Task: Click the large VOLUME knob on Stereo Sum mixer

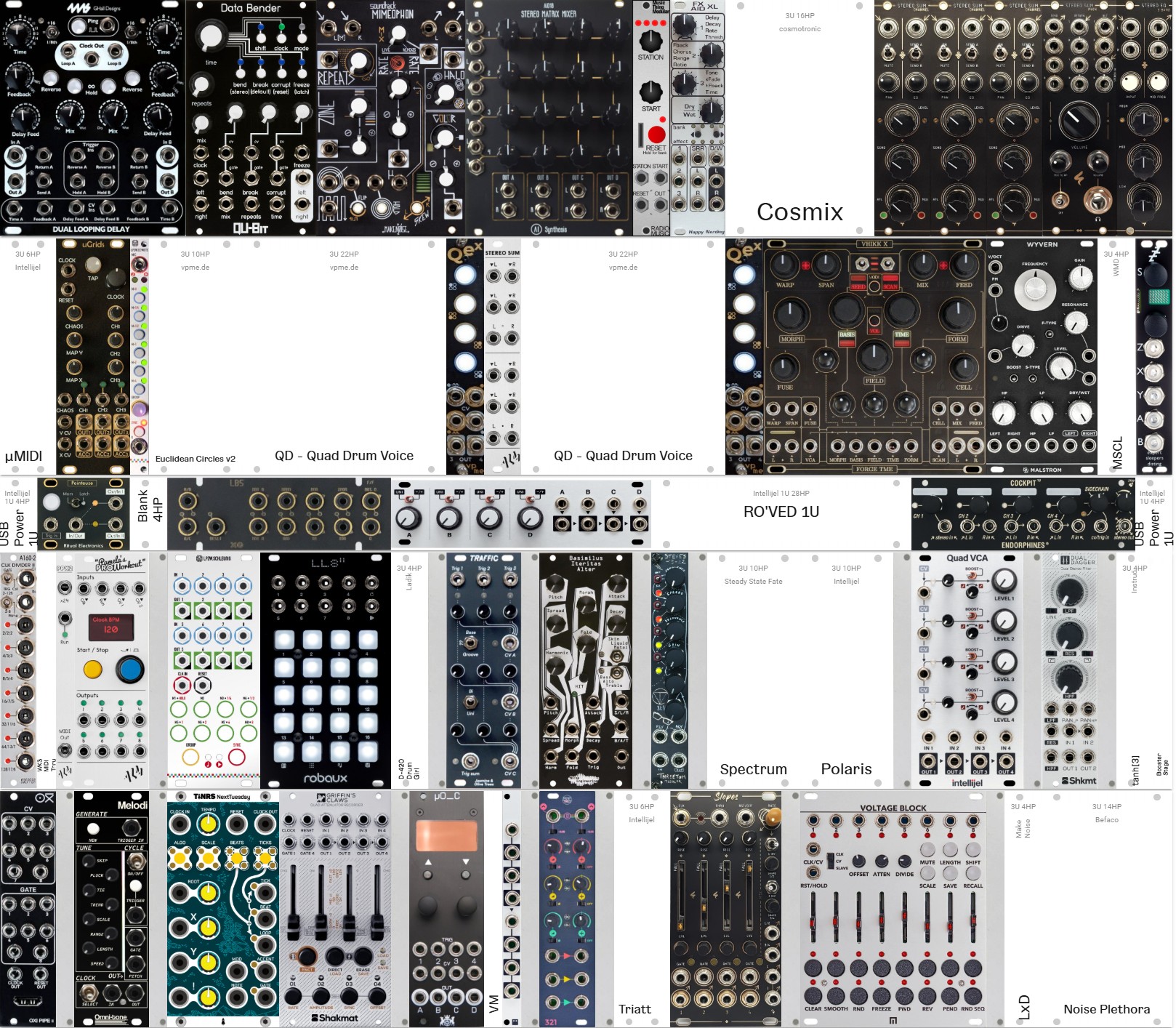Action: click(1079, 121)
